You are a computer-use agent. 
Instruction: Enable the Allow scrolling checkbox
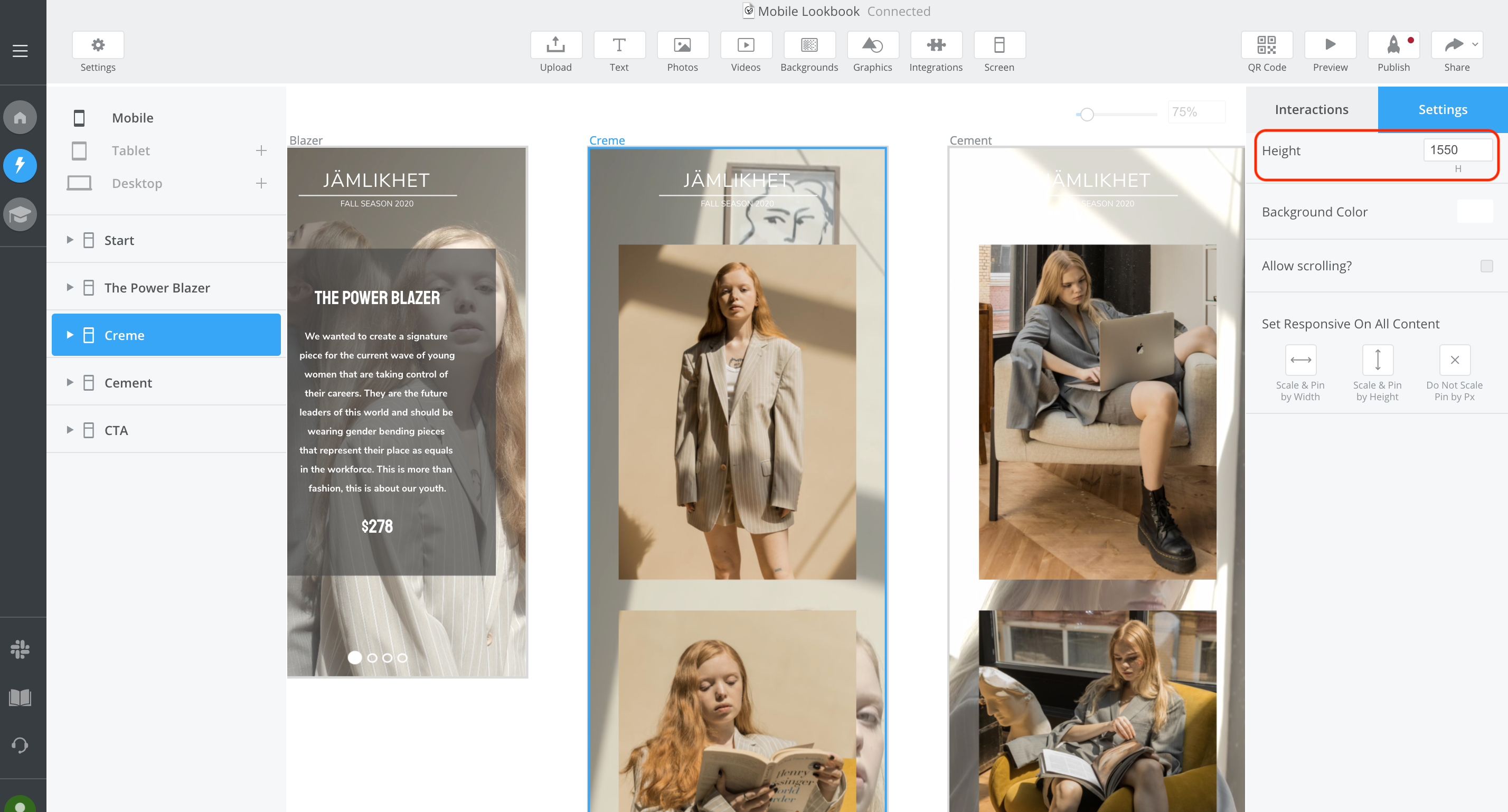pyautogui.click(x=1486, y=266)
